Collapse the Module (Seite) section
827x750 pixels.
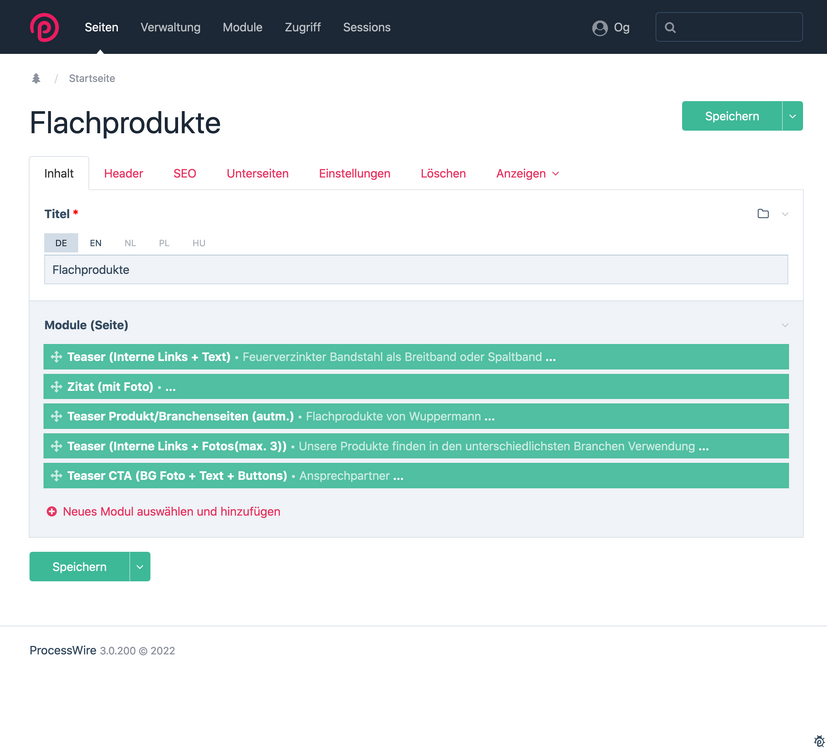point(785,325)
